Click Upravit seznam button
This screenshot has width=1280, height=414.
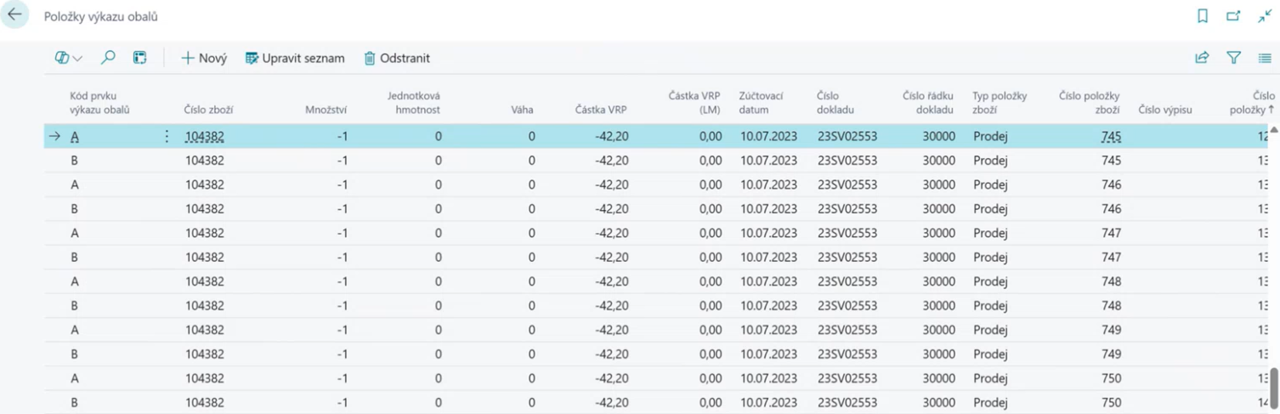295,58
